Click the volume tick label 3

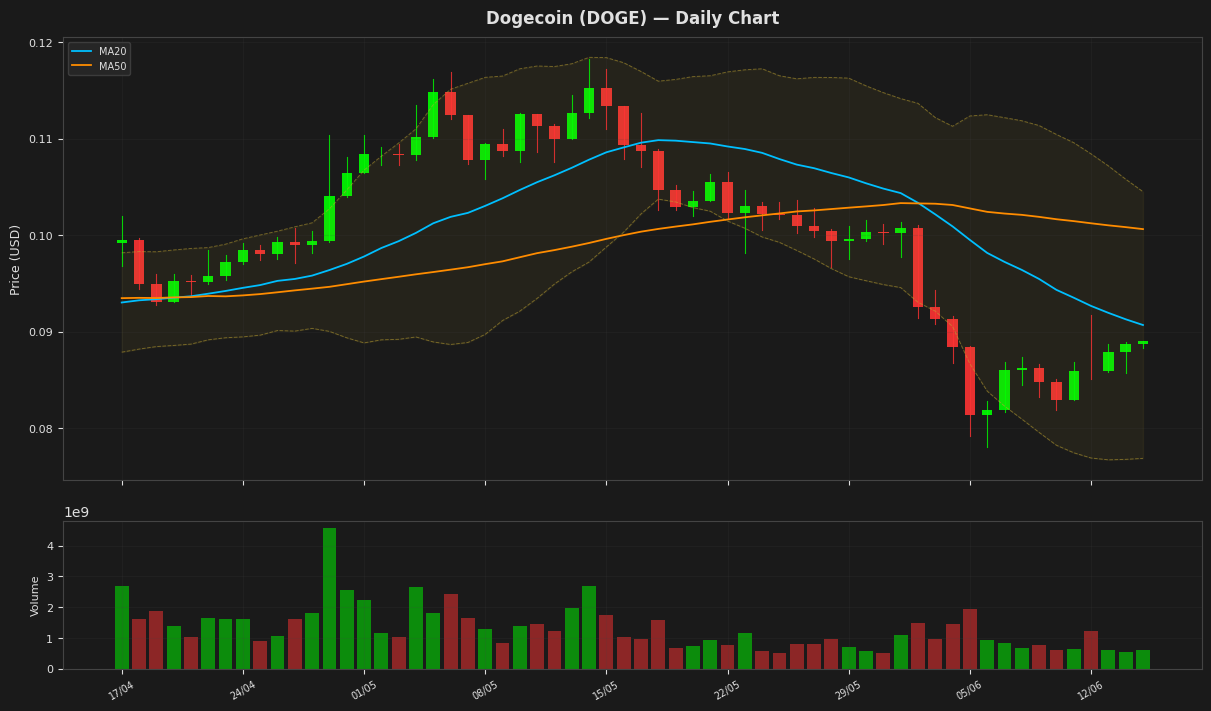(50, 578)
